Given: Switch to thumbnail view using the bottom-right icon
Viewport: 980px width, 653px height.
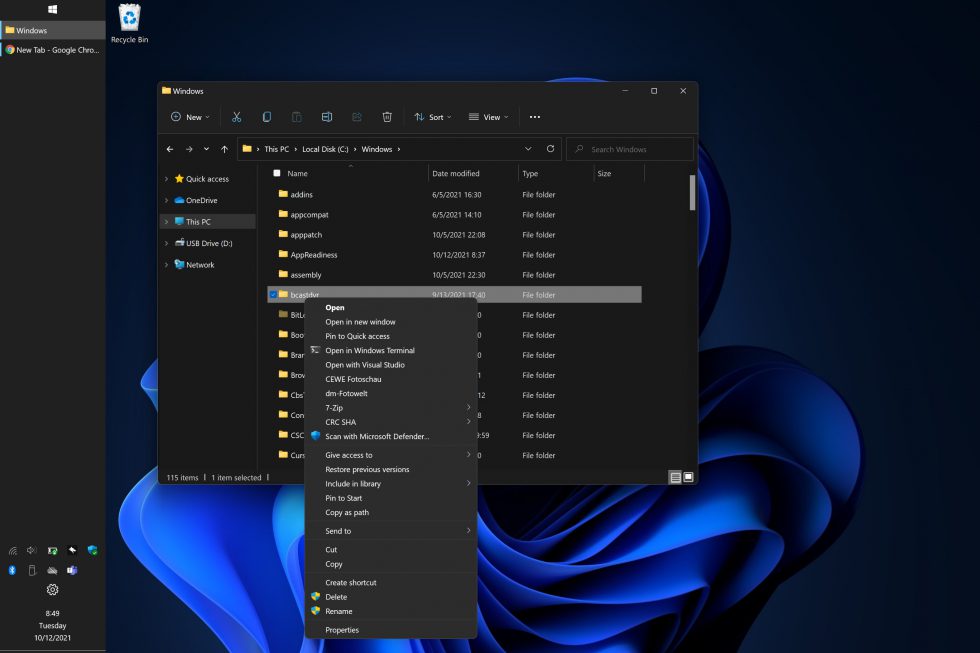Looking at the screenshot, I should pyautogui.click(x=688, y=477).
